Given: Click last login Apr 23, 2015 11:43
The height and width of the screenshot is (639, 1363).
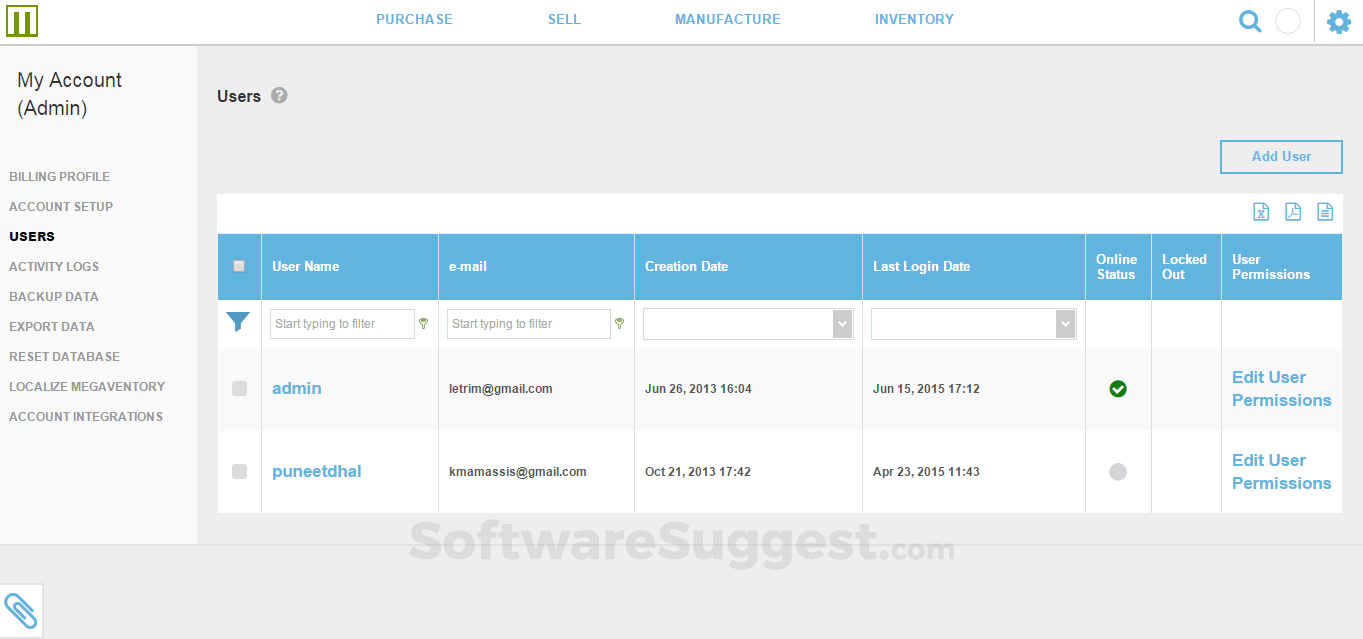Looking at the screenshot, I should click(926, 471).
